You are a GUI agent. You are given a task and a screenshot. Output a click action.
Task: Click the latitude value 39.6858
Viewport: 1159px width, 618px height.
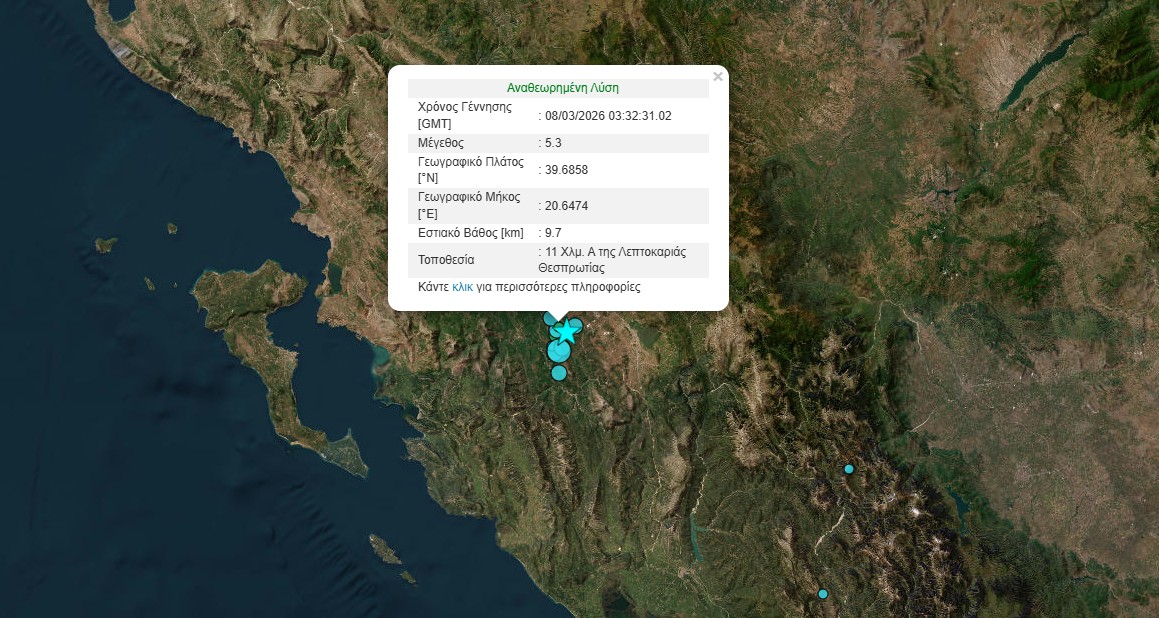566,170
